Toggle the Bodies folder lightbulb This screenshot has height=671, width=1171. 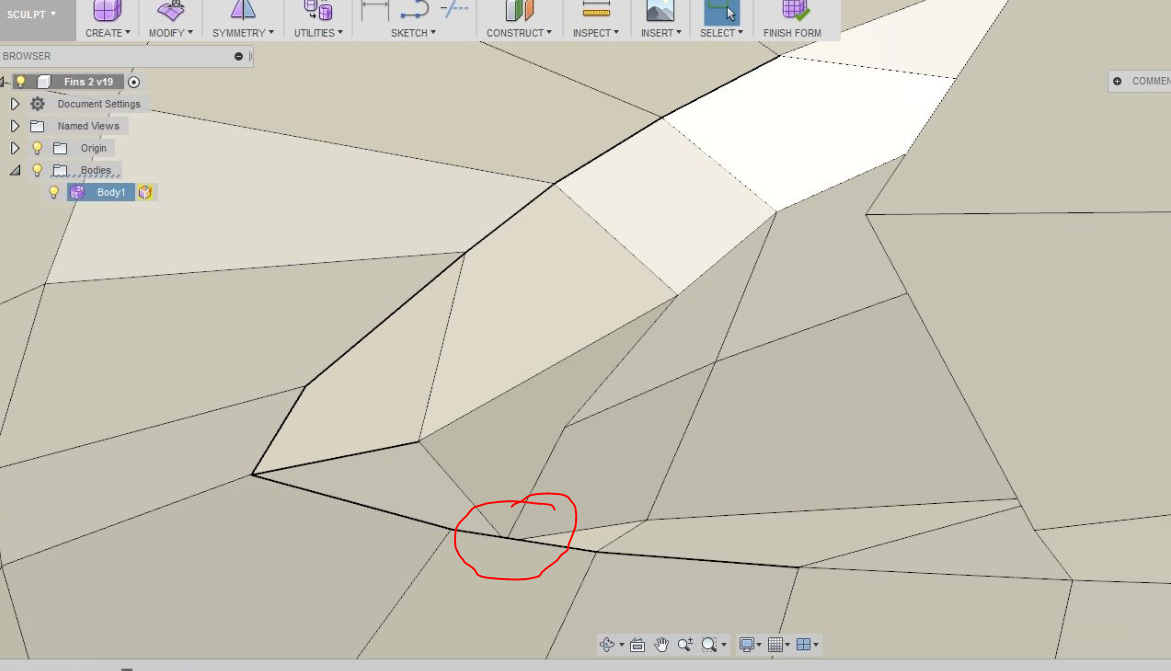coord(37,169)
